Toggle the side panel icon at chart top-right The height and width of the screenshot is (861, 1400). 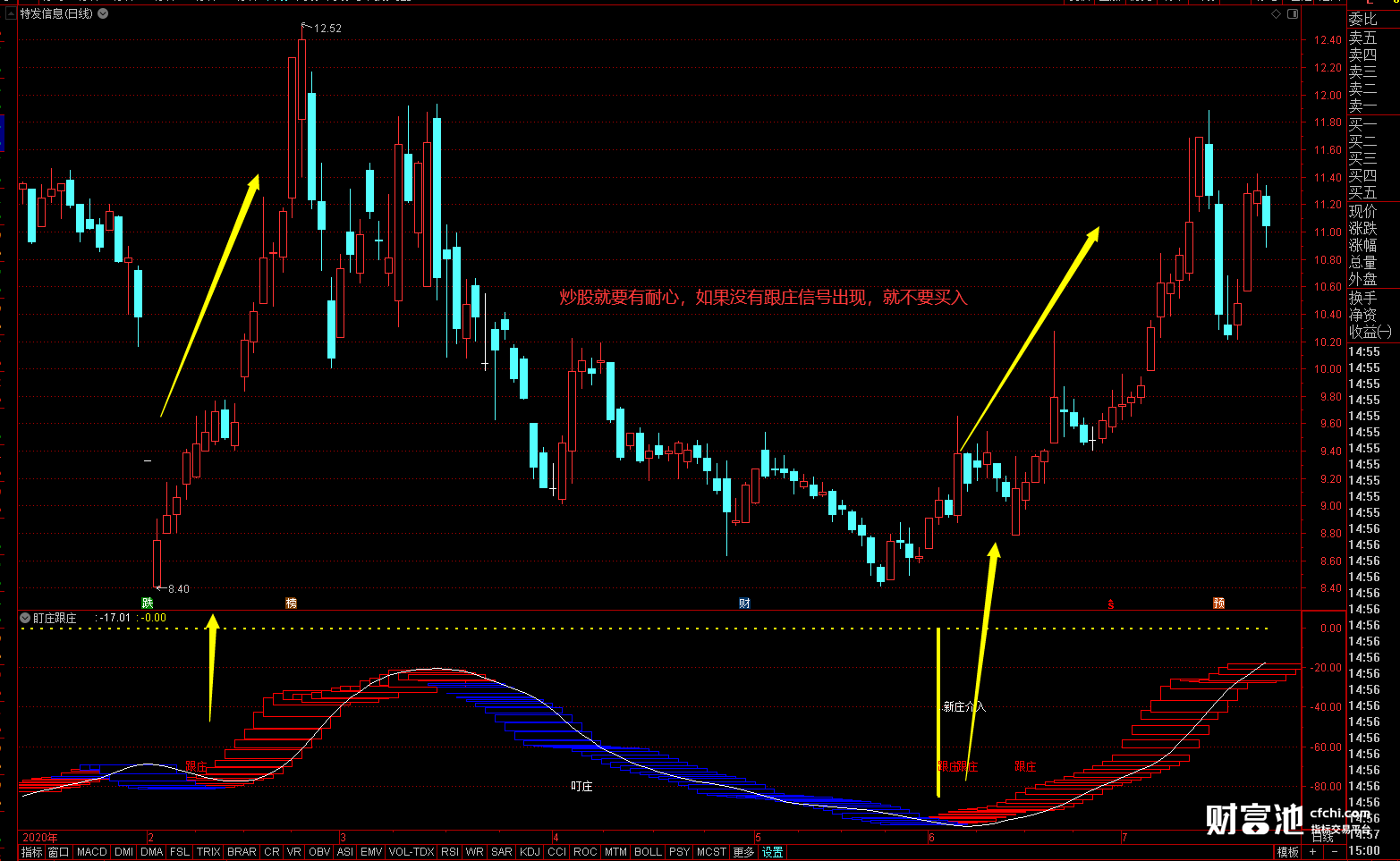coord(1293,13)
